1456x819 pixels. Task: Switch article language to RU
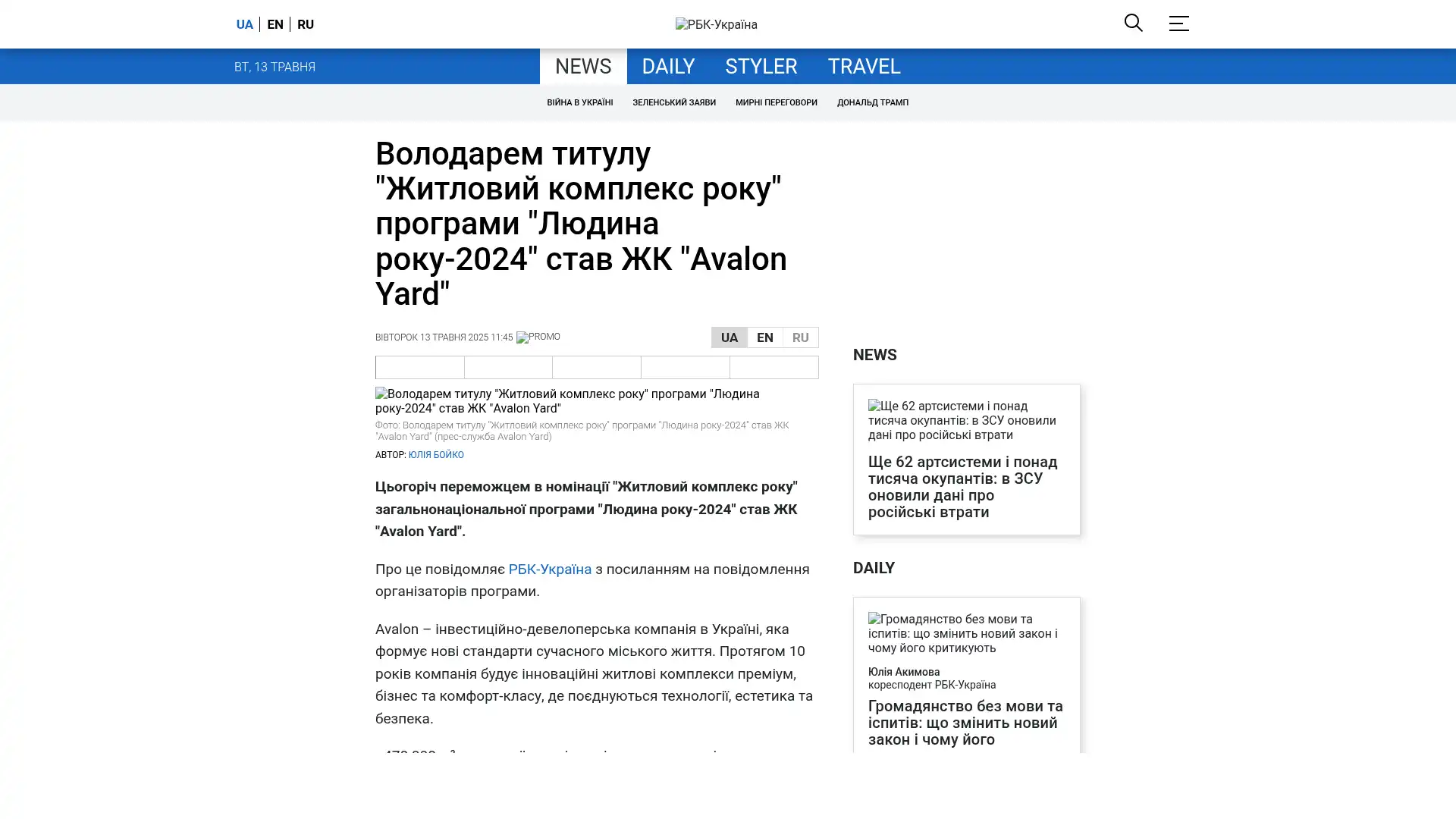(800, 337)
